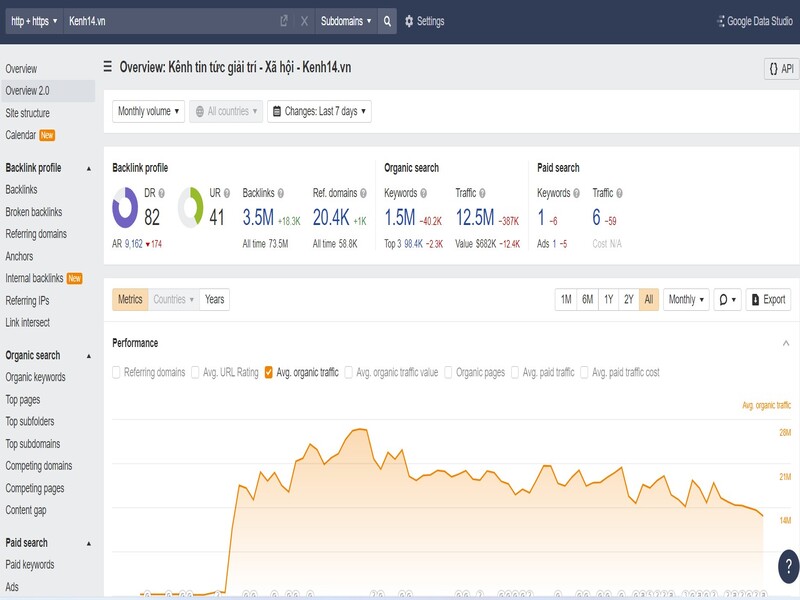Open the Countries chart dropdown
This screenshot has height=600, width=800.
(173, 299)
